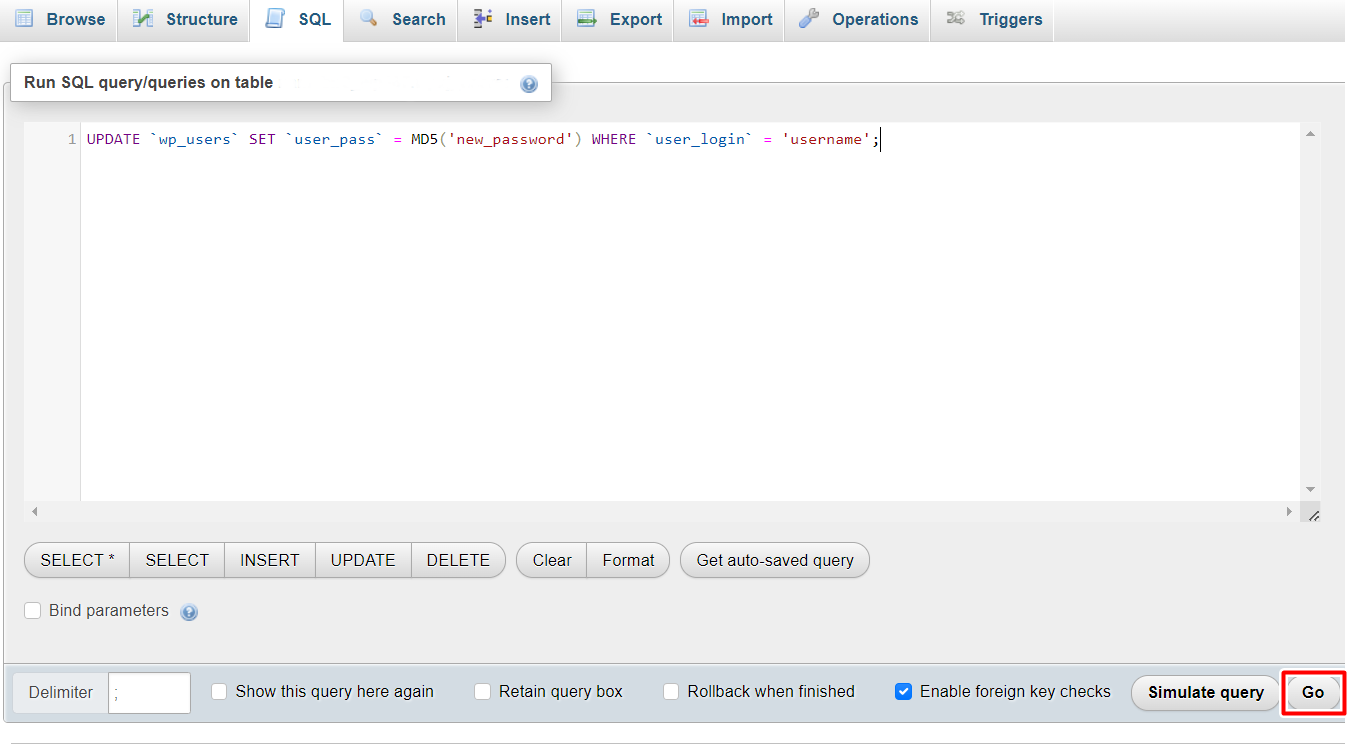Image resolution: width=1349 pixels, height=744 pixels.
Task: Click the Export tab icon
Action: point(588,19)
